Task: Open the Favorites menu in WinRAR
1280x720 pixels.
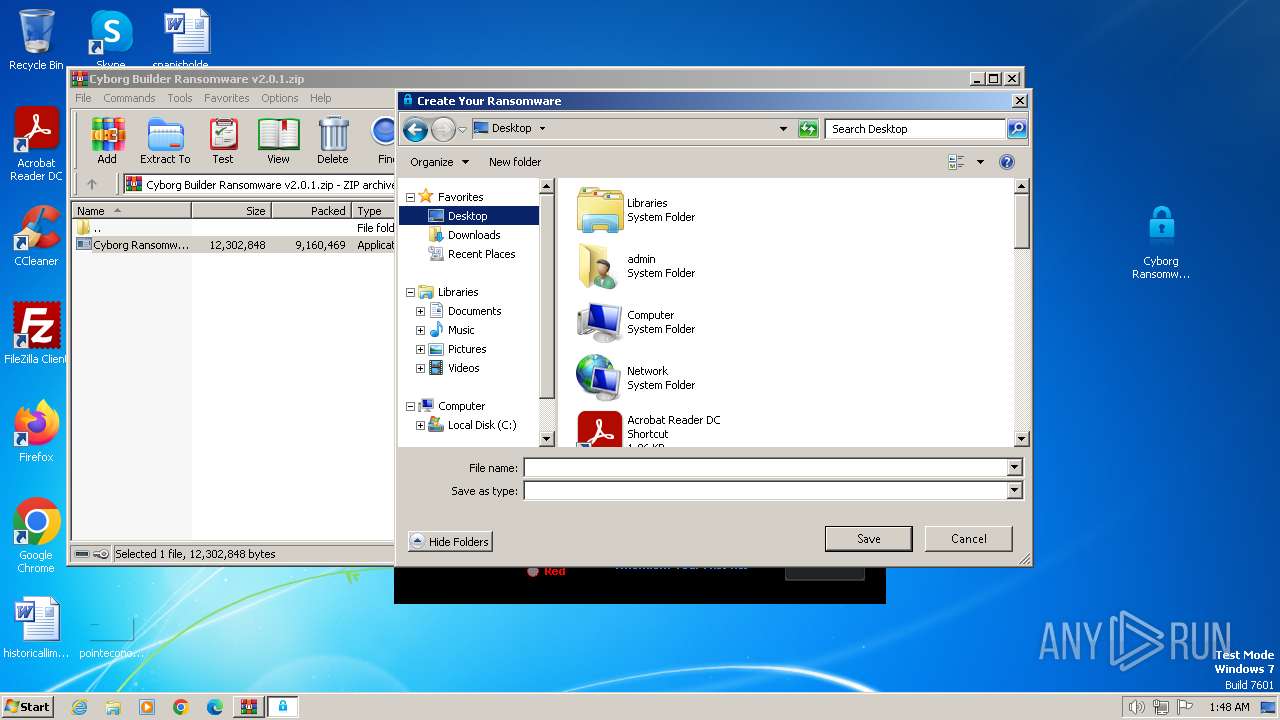Action: tap(227, 98)
